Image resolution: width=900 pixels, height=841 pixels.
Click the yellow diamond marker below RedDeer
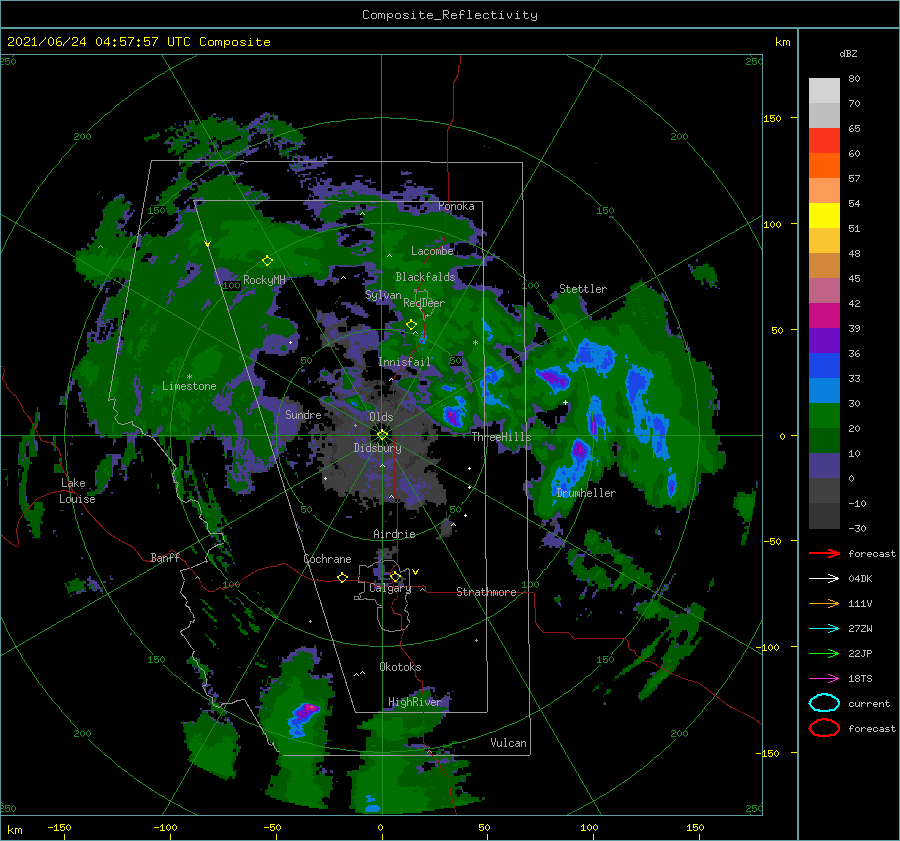[x=412, y=325]
